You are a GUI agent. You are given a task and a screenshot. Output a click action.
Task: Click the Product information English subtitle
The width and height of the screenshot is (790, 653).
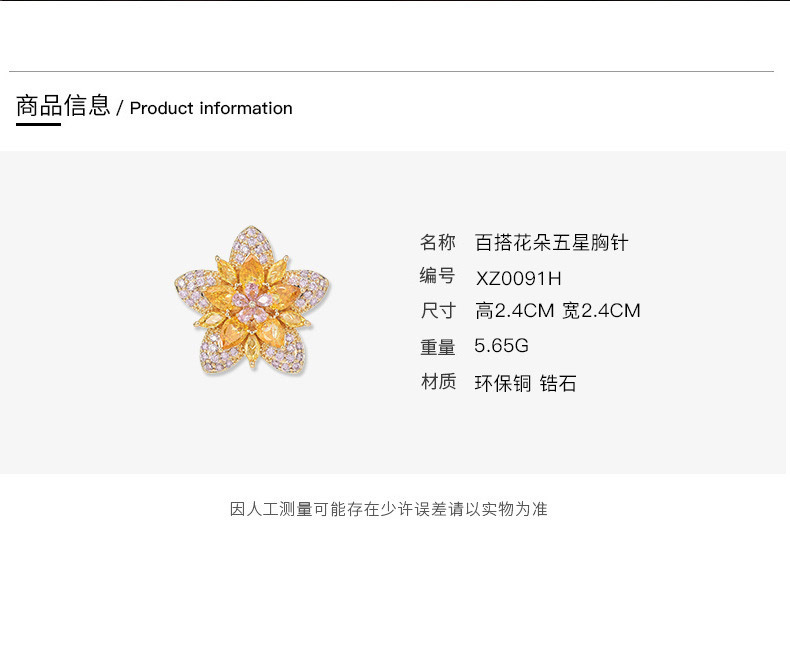[211, 108]
